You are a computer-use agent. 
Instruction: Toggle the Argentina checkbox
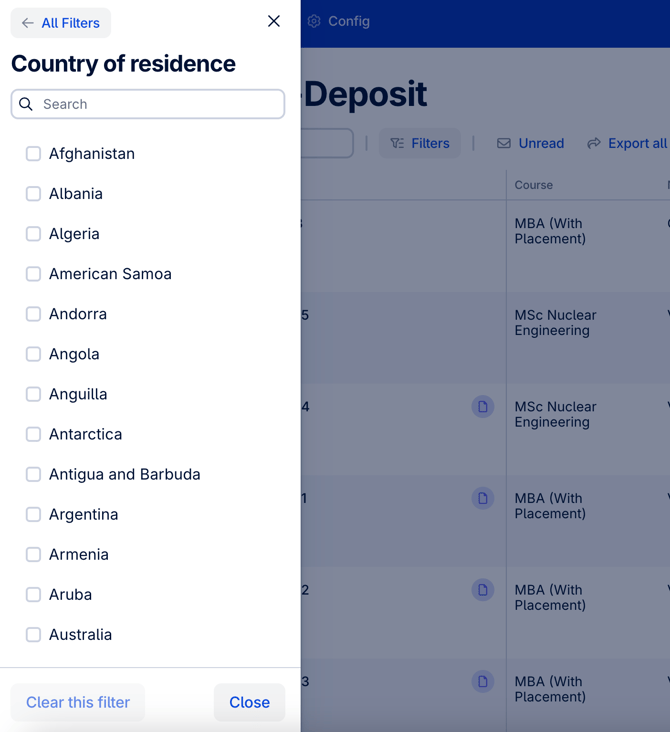pos(33,514)
